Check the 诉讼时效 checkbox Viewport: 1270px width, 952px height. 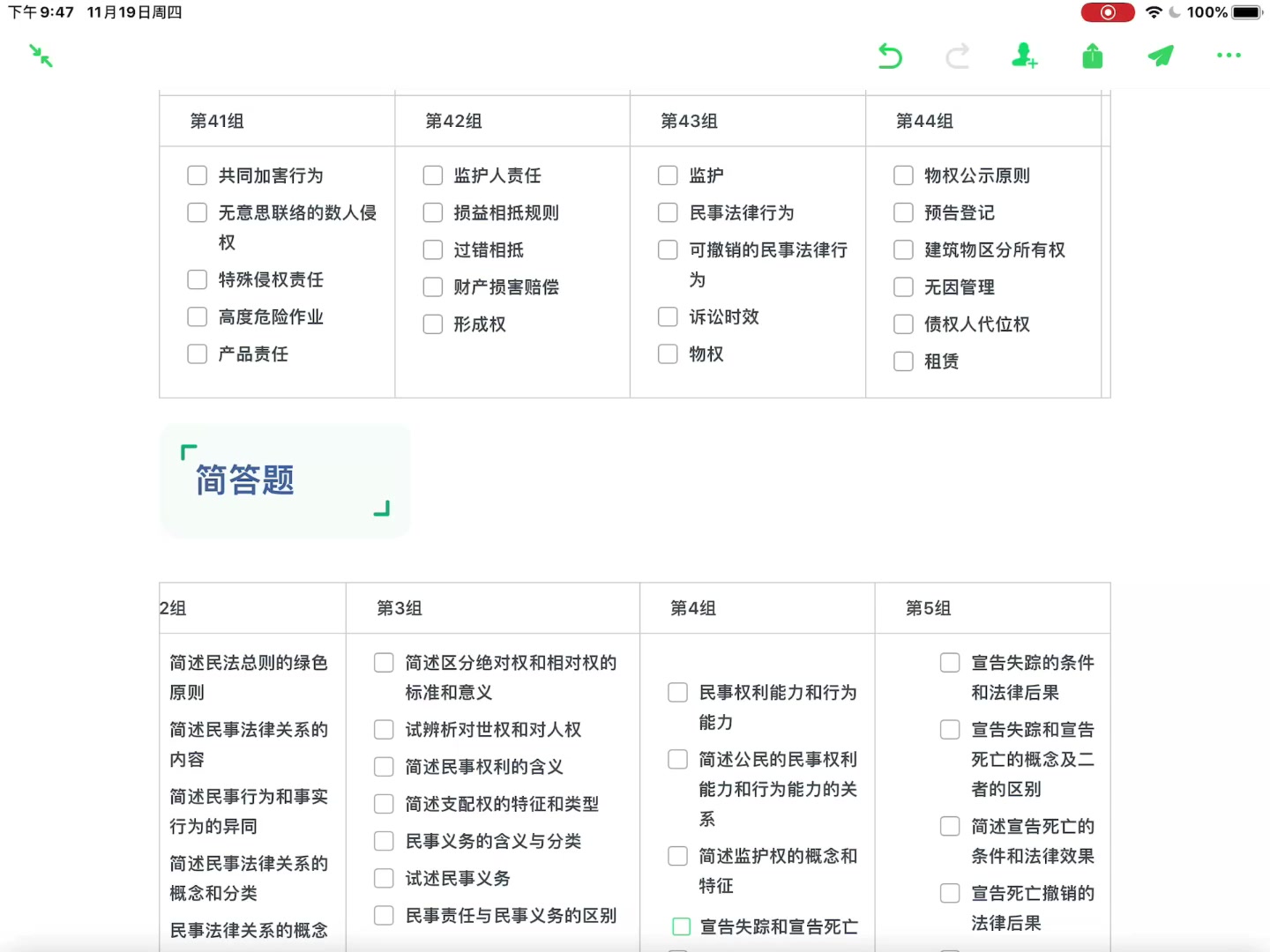tap(669, 316)
